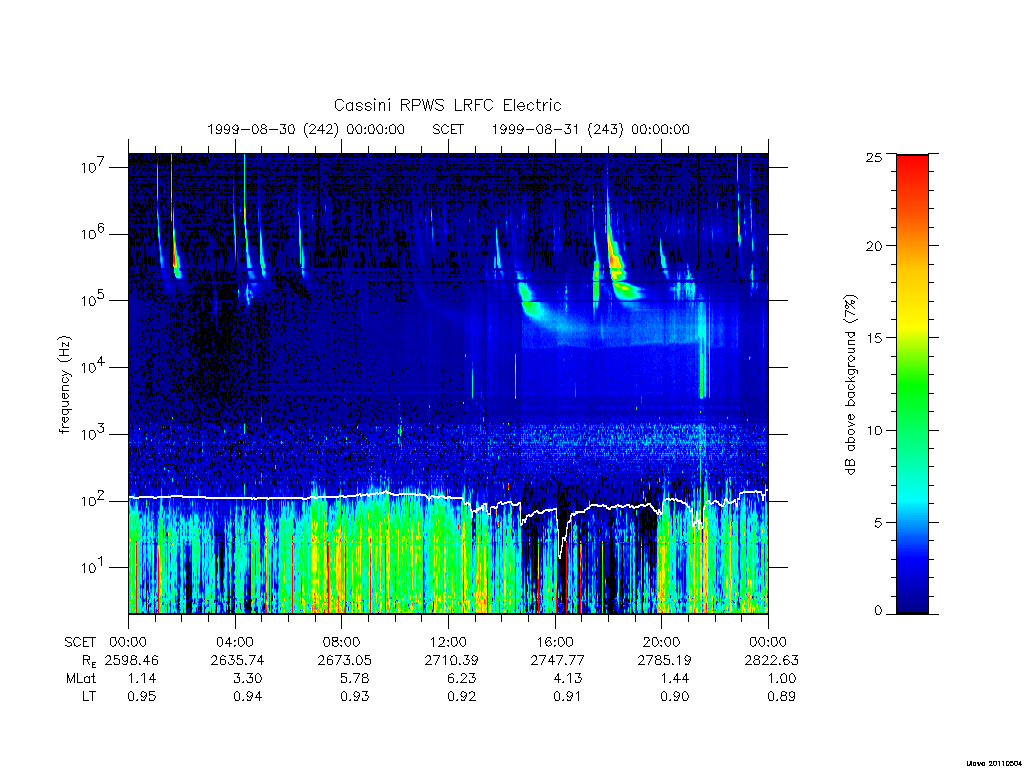
Task: Click the plot title 'Cassini RPWS LRFC Electric'
Action: [447, 105]
